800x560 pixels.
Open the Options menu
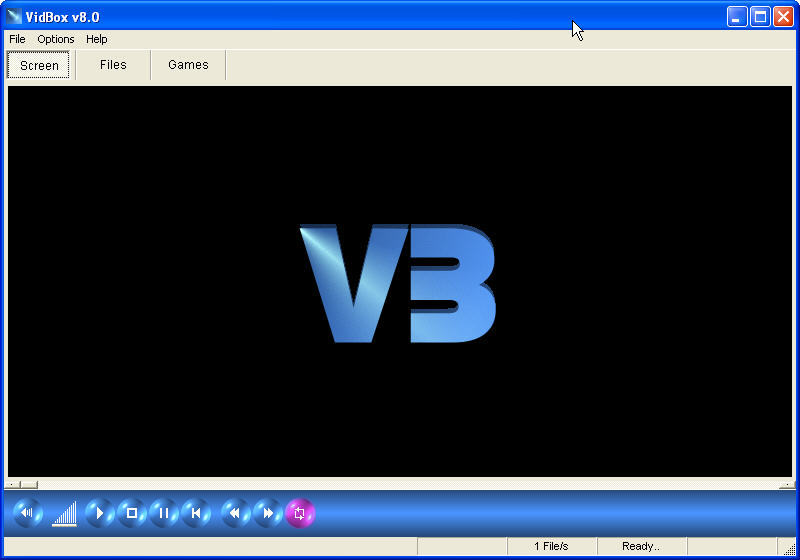pyautogui.click(x=56, y=39)
